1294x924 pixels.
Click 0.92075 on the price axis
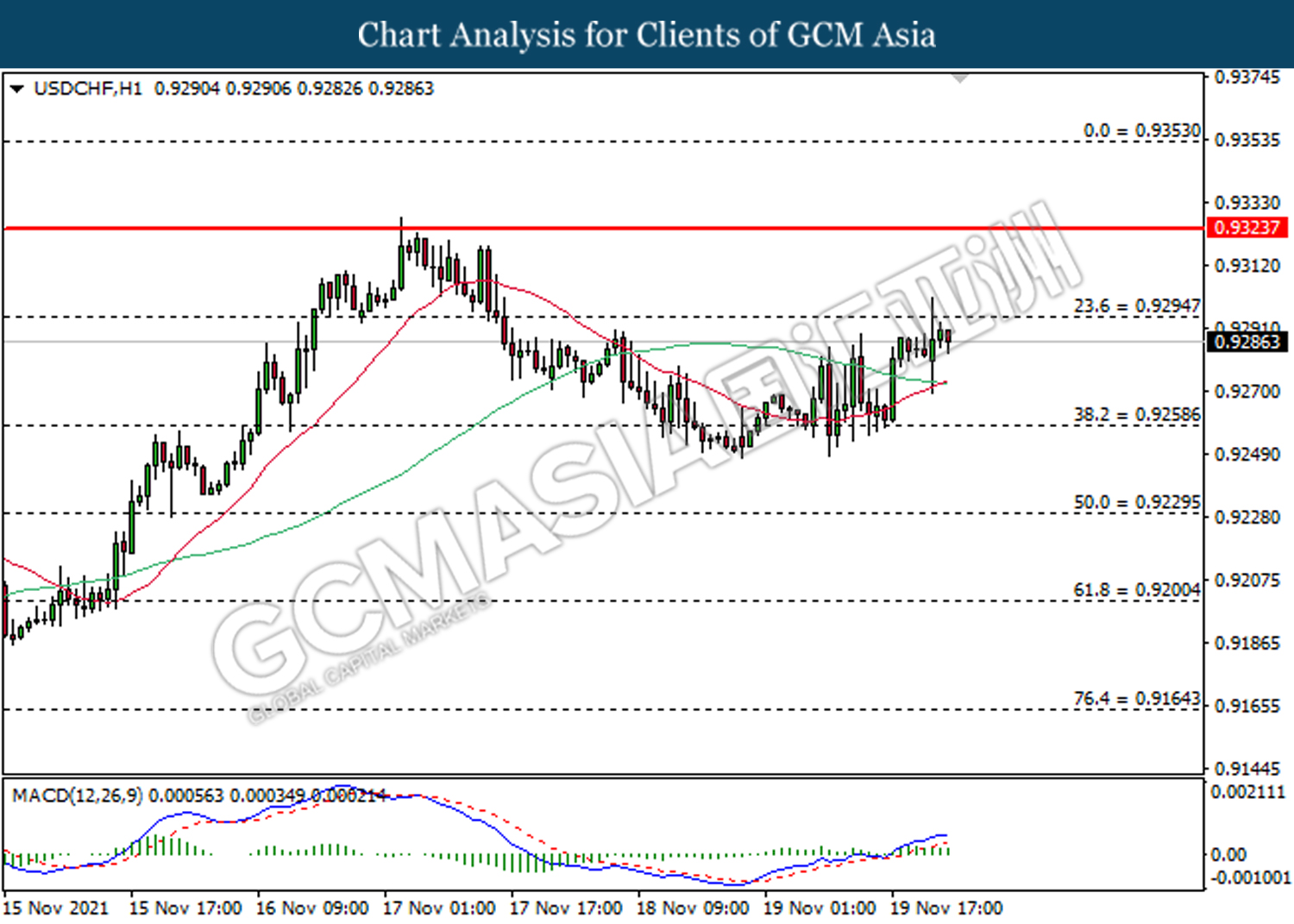coord(1247,581)
